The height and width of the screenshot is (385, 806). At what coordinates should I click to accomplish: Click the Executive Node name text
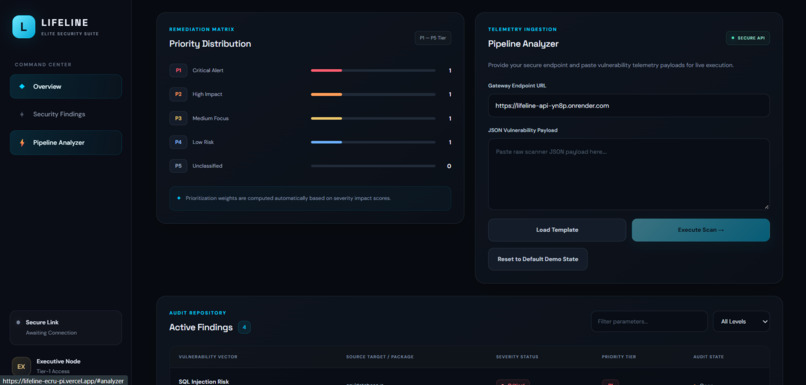58,361
